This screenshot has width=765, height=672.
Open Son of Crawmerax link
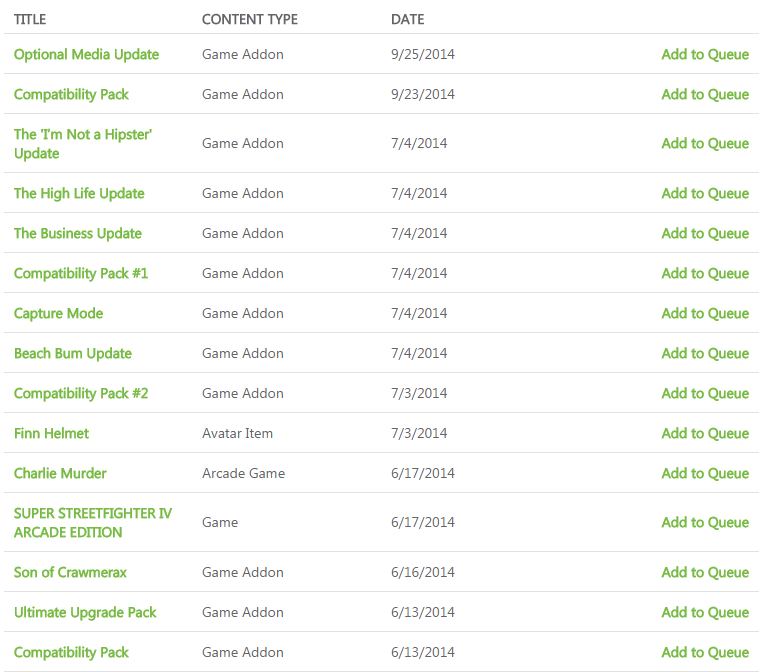click(70, 572)
